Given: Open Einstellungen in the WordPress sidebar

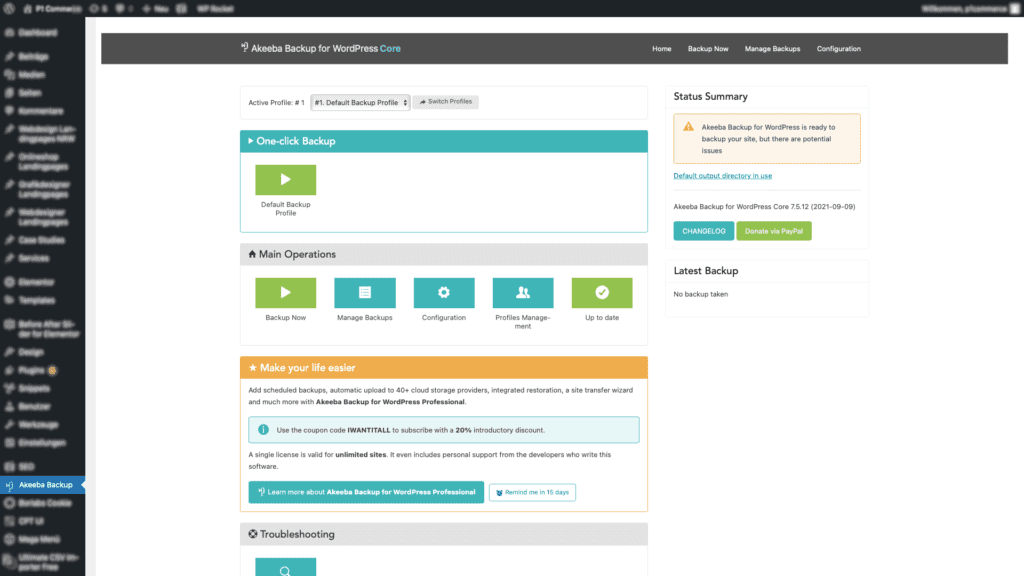Looking at the screenshot, I should [x=42, y=443].
